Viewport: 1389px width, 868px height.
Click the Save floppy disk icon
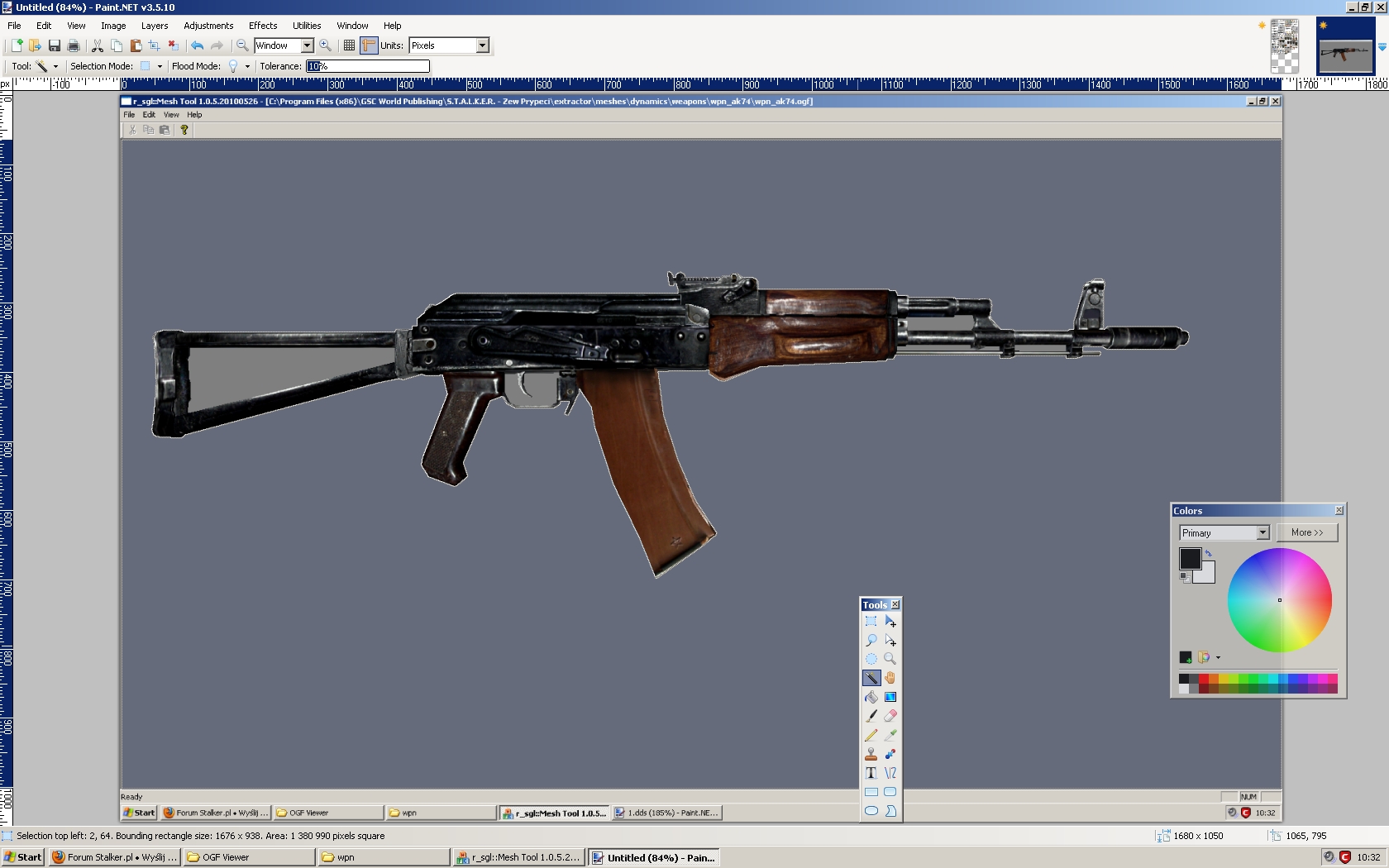55,45
